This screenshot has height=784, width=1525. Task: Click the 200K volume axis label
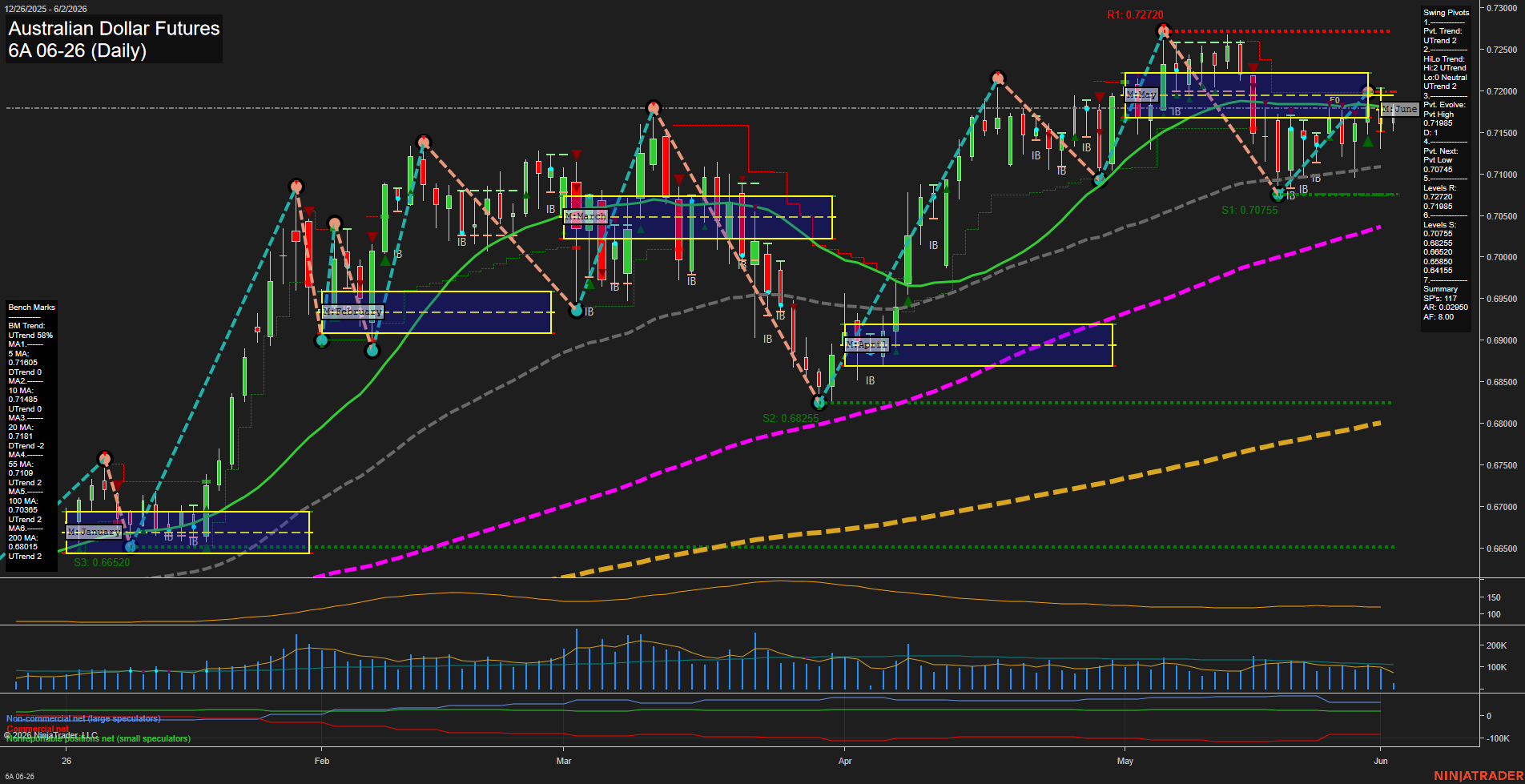click(x=1497, y=645)
